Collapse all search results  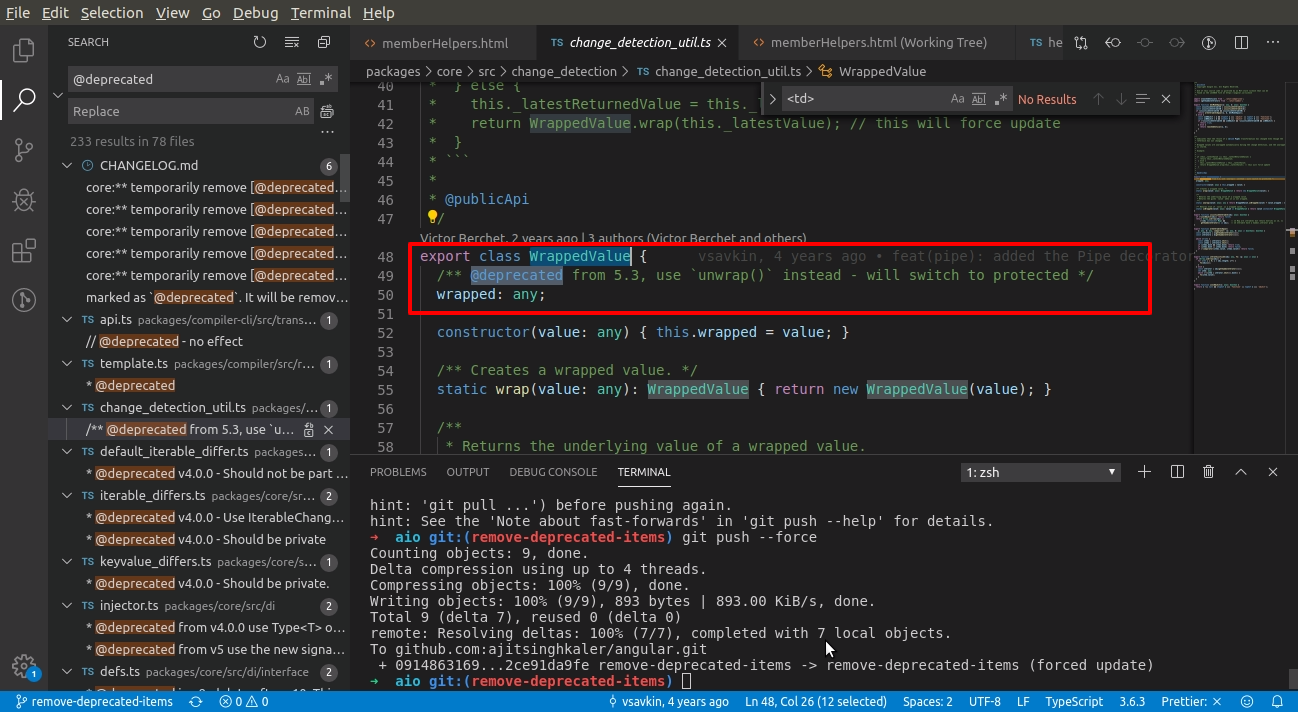point(324,42)
